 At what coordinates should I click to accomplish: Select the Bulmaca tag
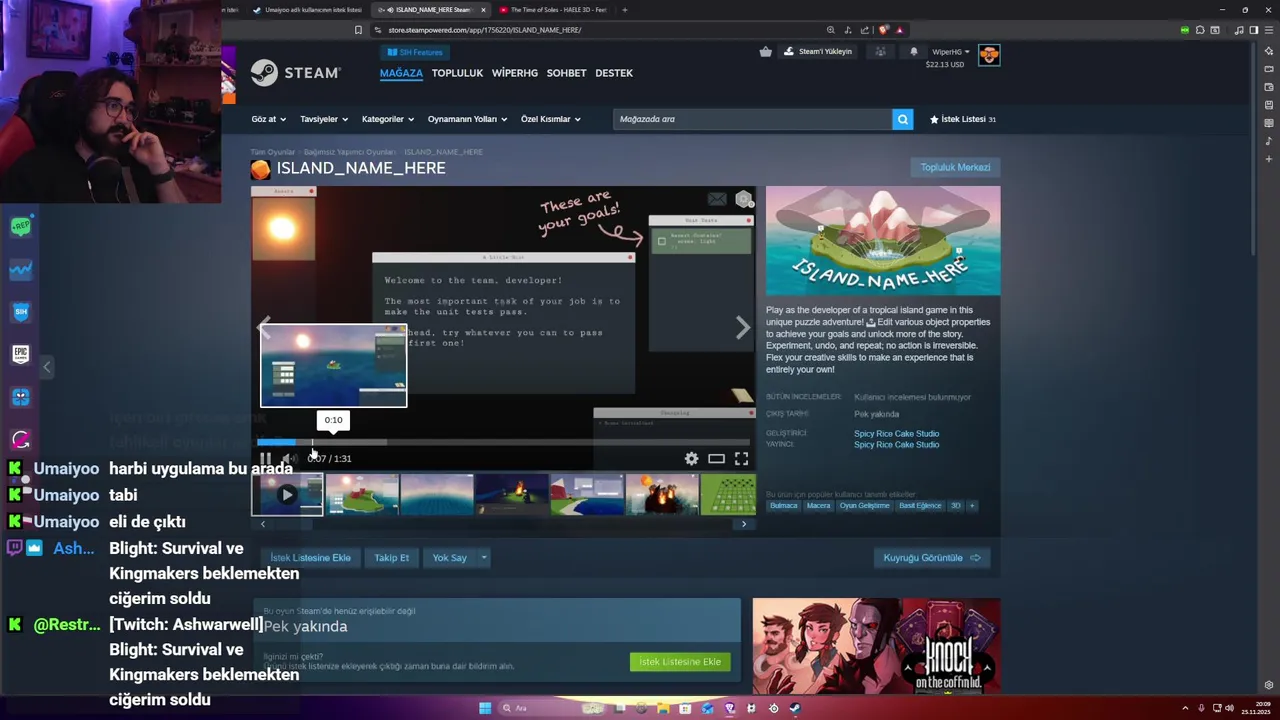(784, 506)
